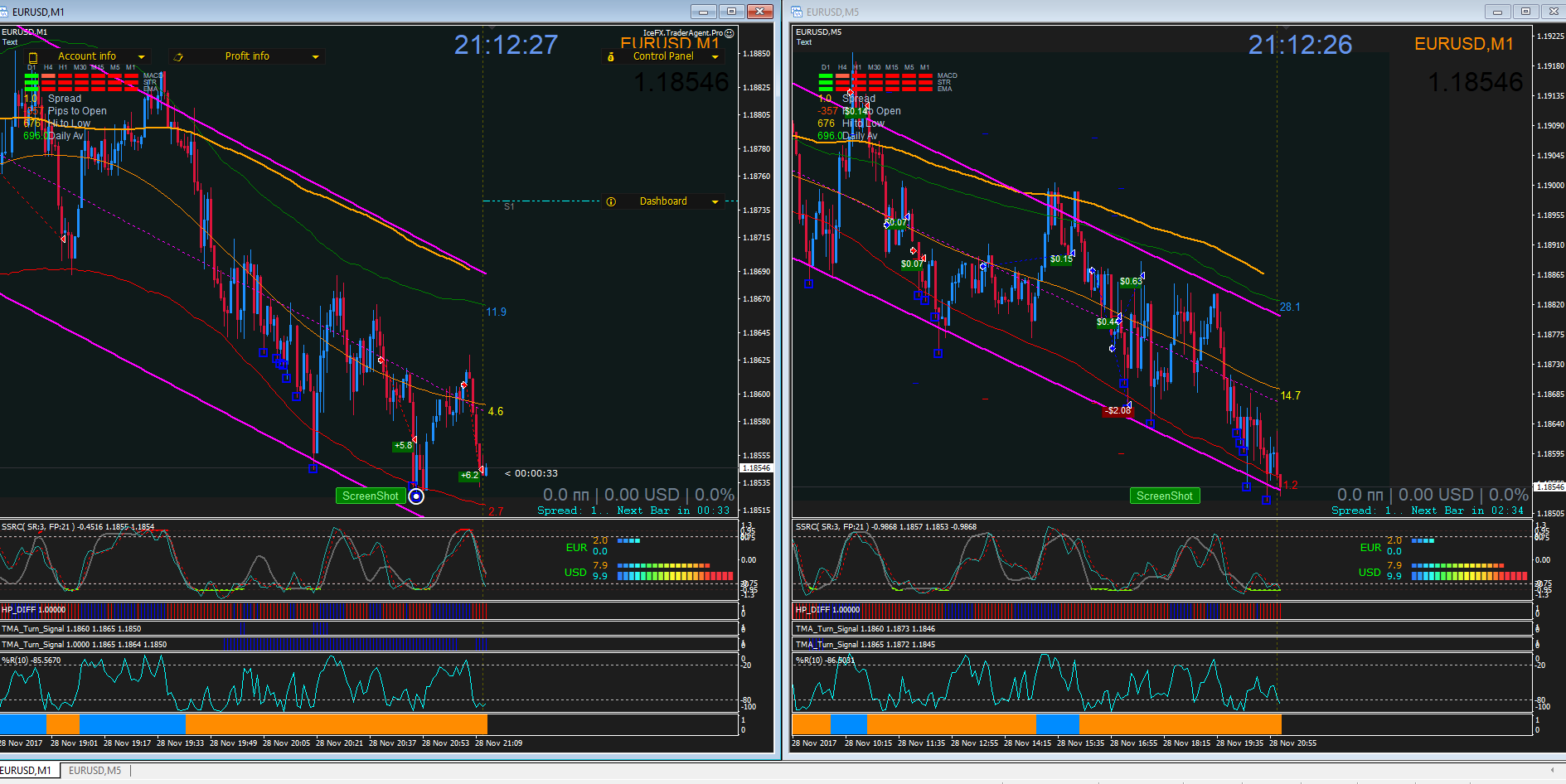Click the %R(10) -85.5670 indicator label
1566x784 pixels.
[x=32, y=661]
